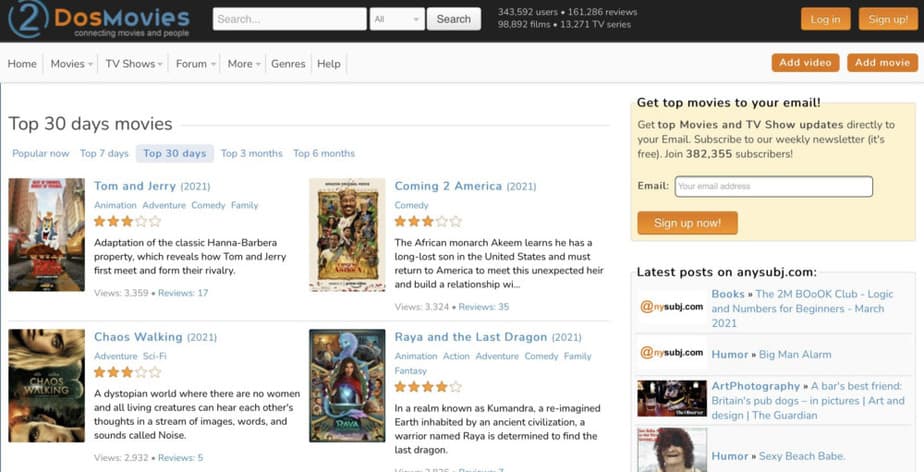Screen dimensions: 924x472
Task: Click Action genre under Raya
Action: click(456, 356)
